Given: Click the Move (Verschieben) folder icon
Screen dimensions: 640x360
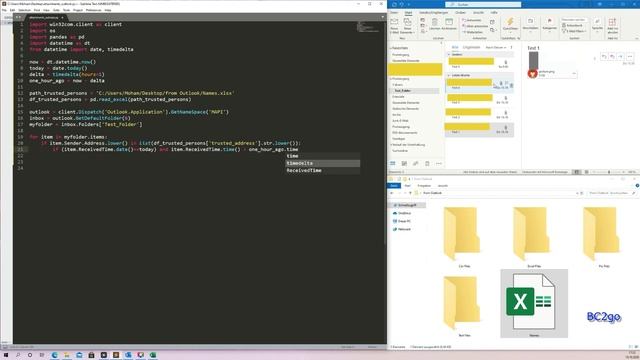Looking at the screenshot, I should pos(530,21).
